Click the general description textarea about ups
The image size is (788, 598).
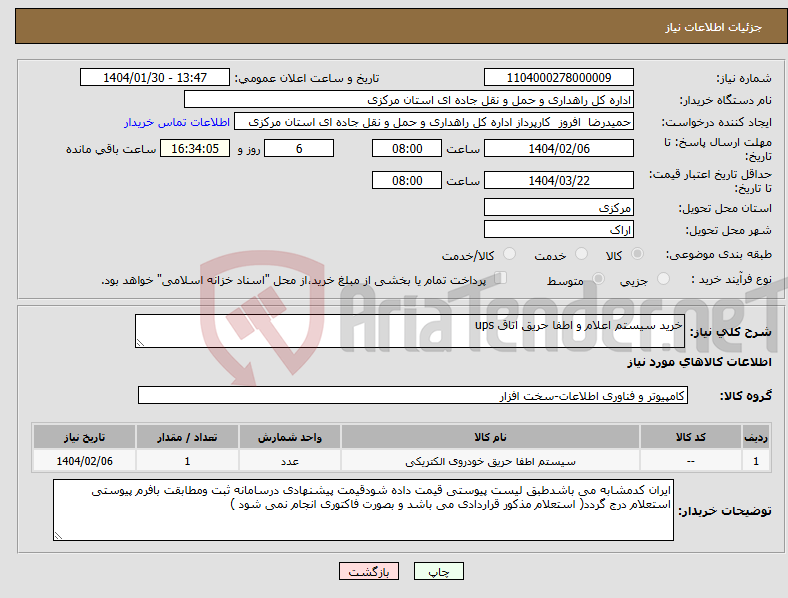click(410, 331)
